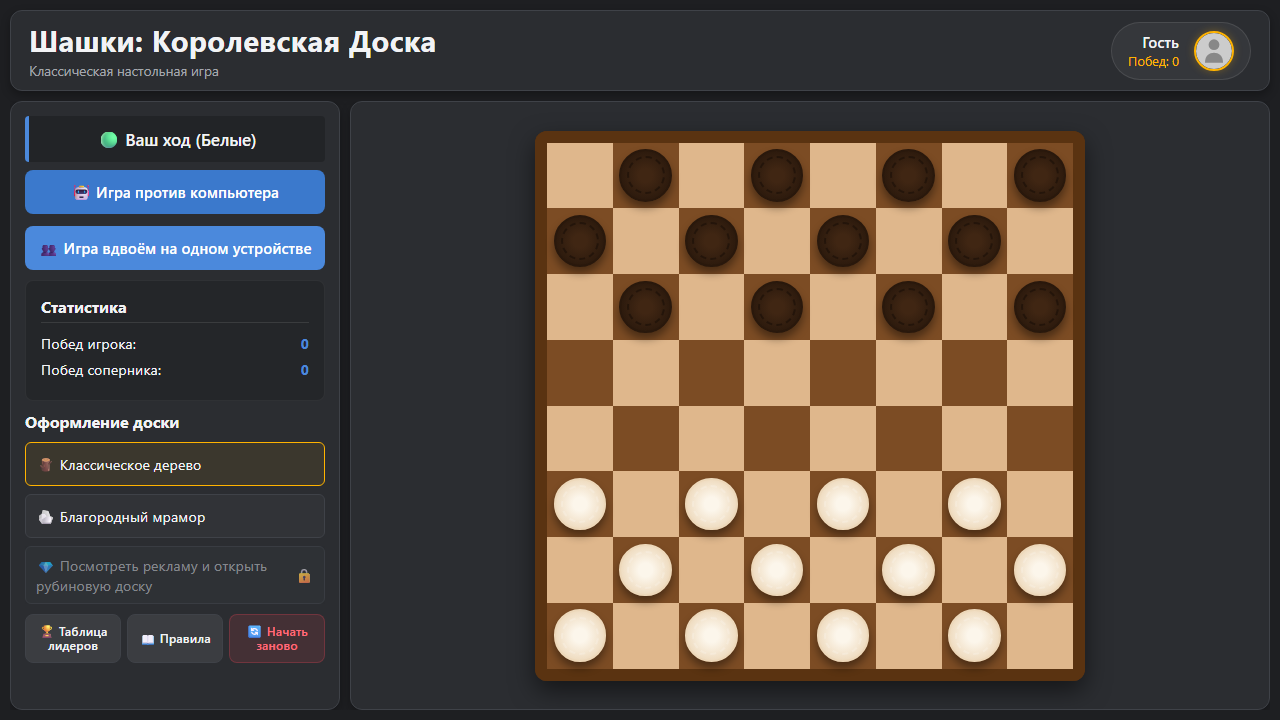Watch ad to unlock ruby board

[x=175, y=575]
